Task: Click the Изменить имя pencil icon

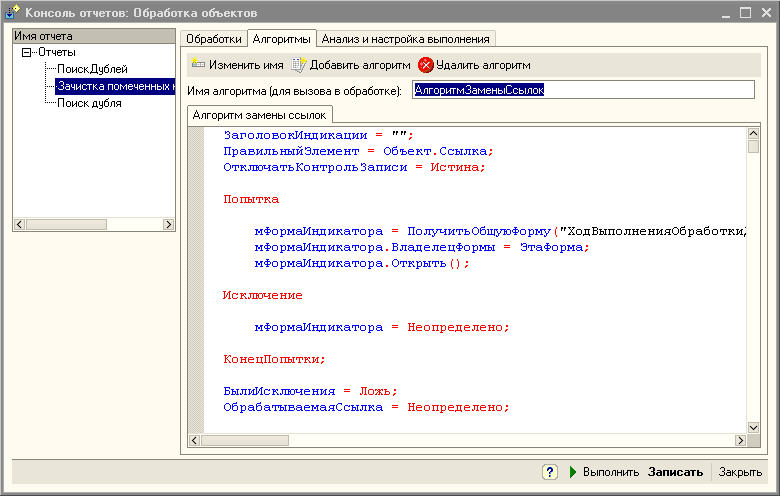Action: (x=198, y=65)
